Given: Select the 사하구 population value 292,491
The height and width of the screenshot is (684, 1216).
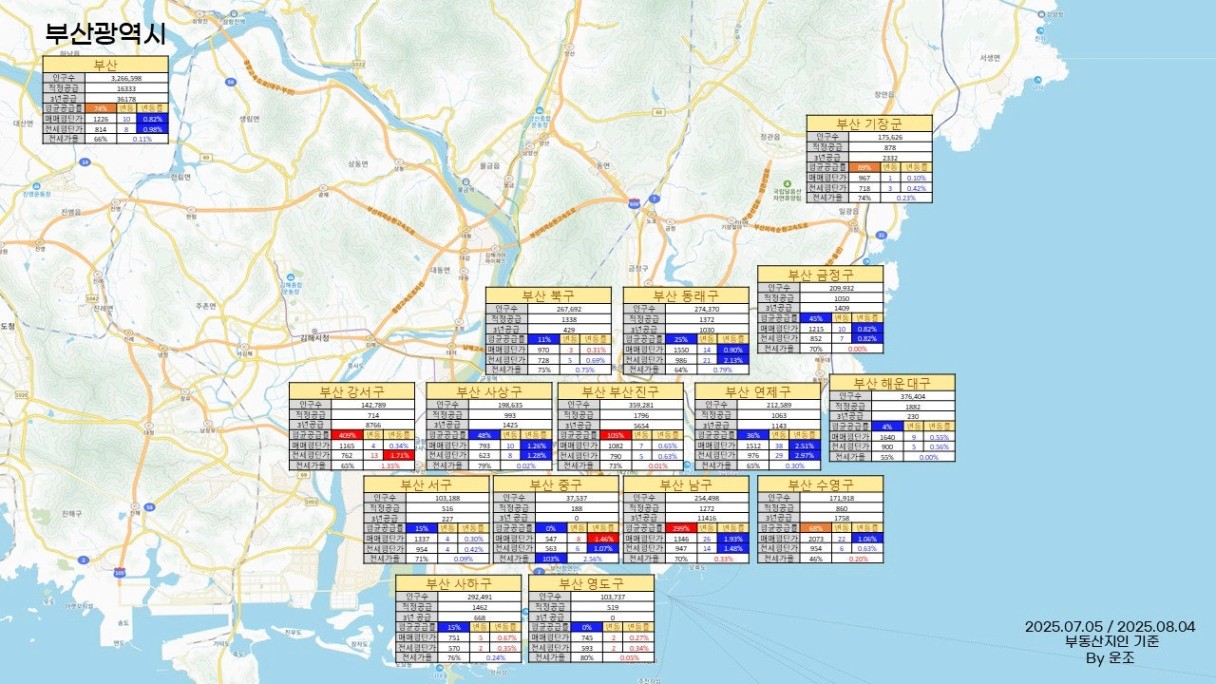Looking at the screenshot, I should point(479,597).
